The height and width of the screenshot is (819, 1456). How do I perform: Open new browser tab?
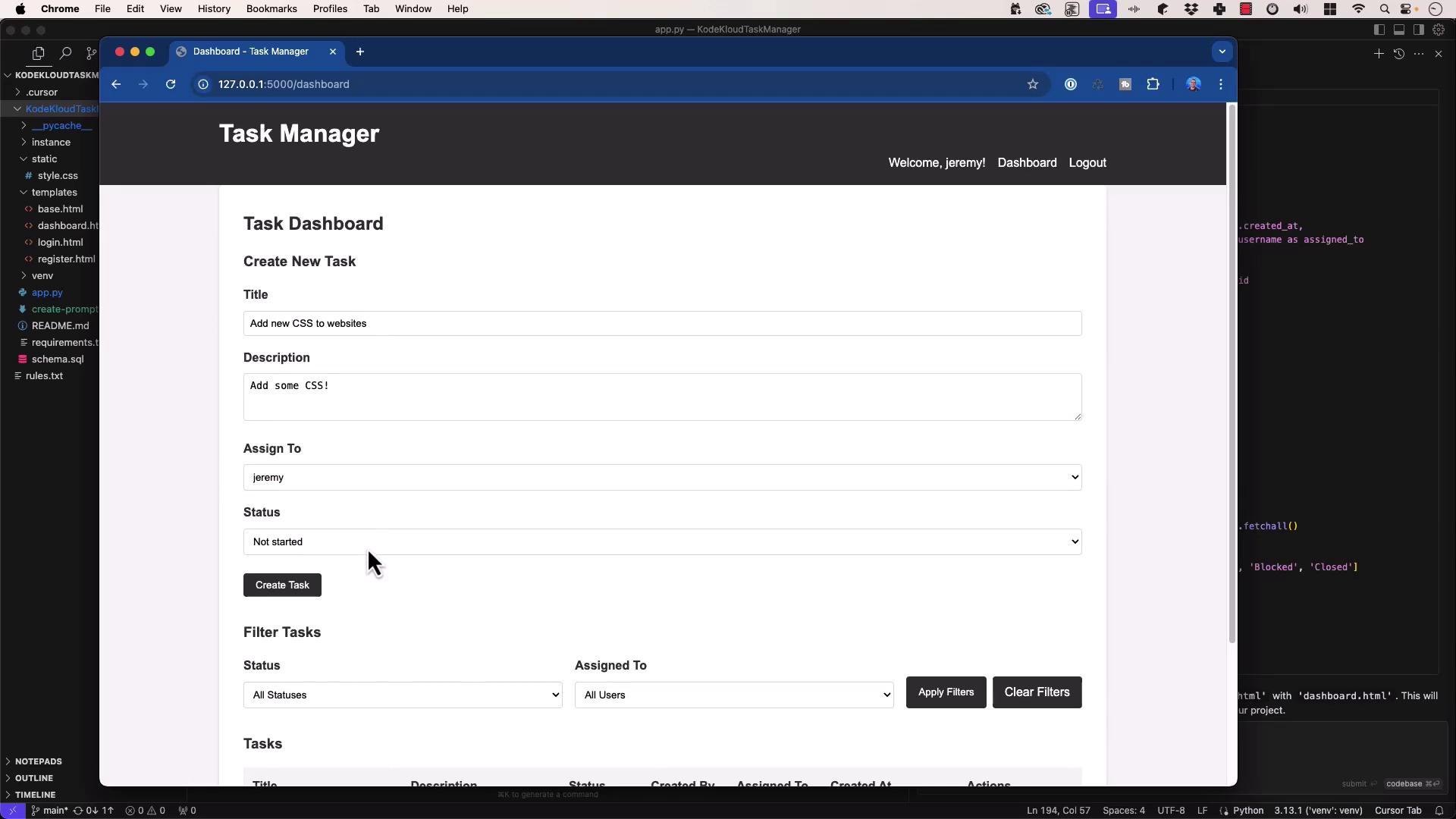[360, 52]
